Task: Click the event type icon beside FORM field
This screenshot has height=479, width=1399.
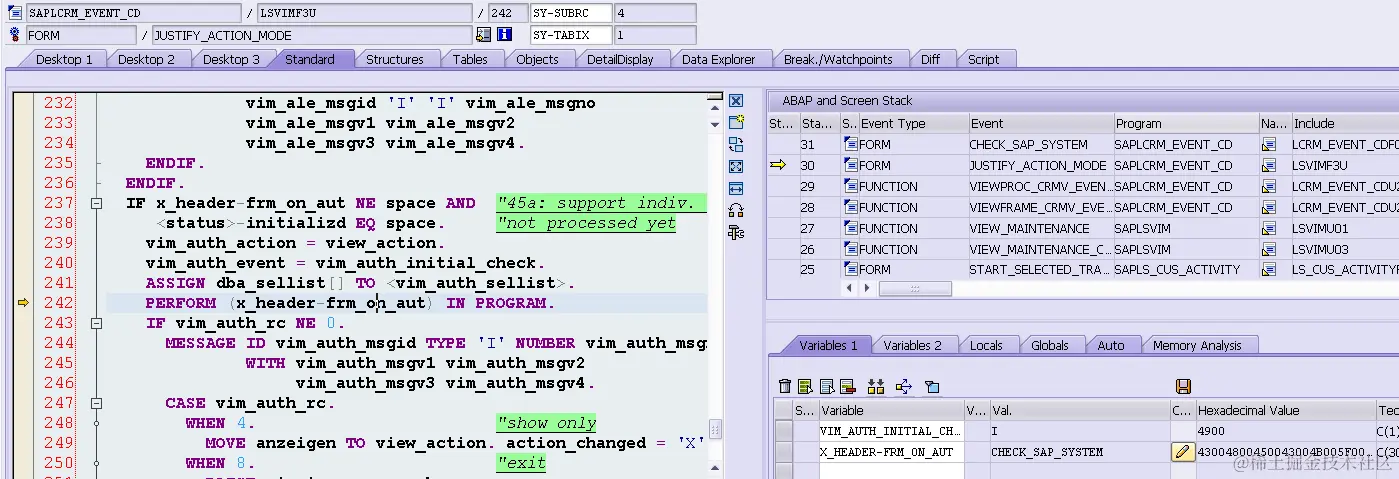Action: 14,35
